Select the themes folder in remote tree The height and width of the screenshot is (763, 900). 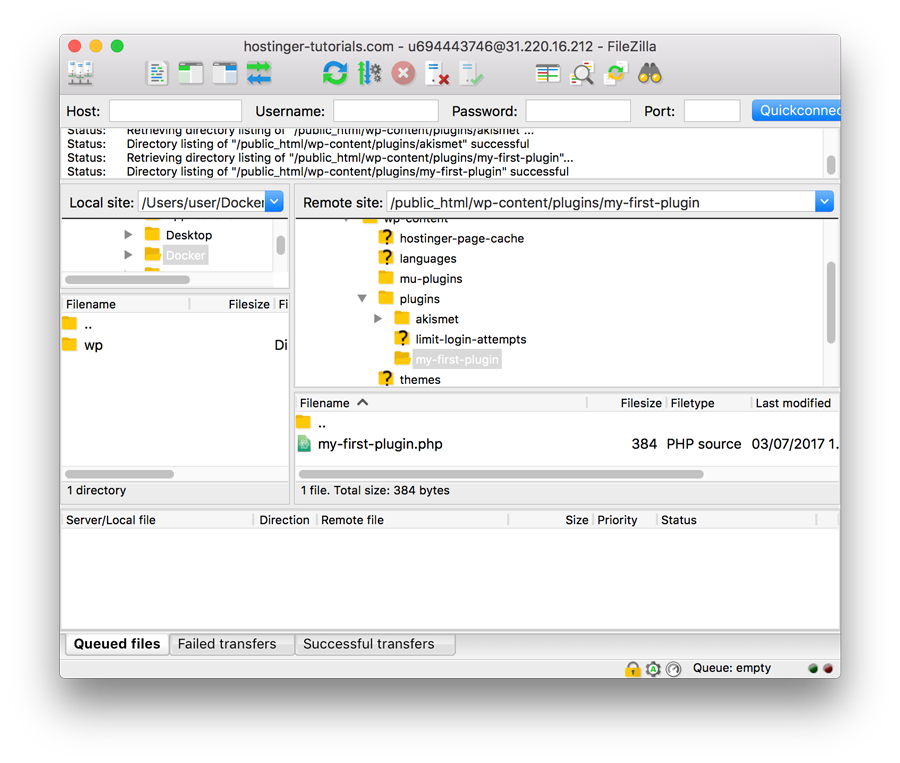(x=420, y=379)
